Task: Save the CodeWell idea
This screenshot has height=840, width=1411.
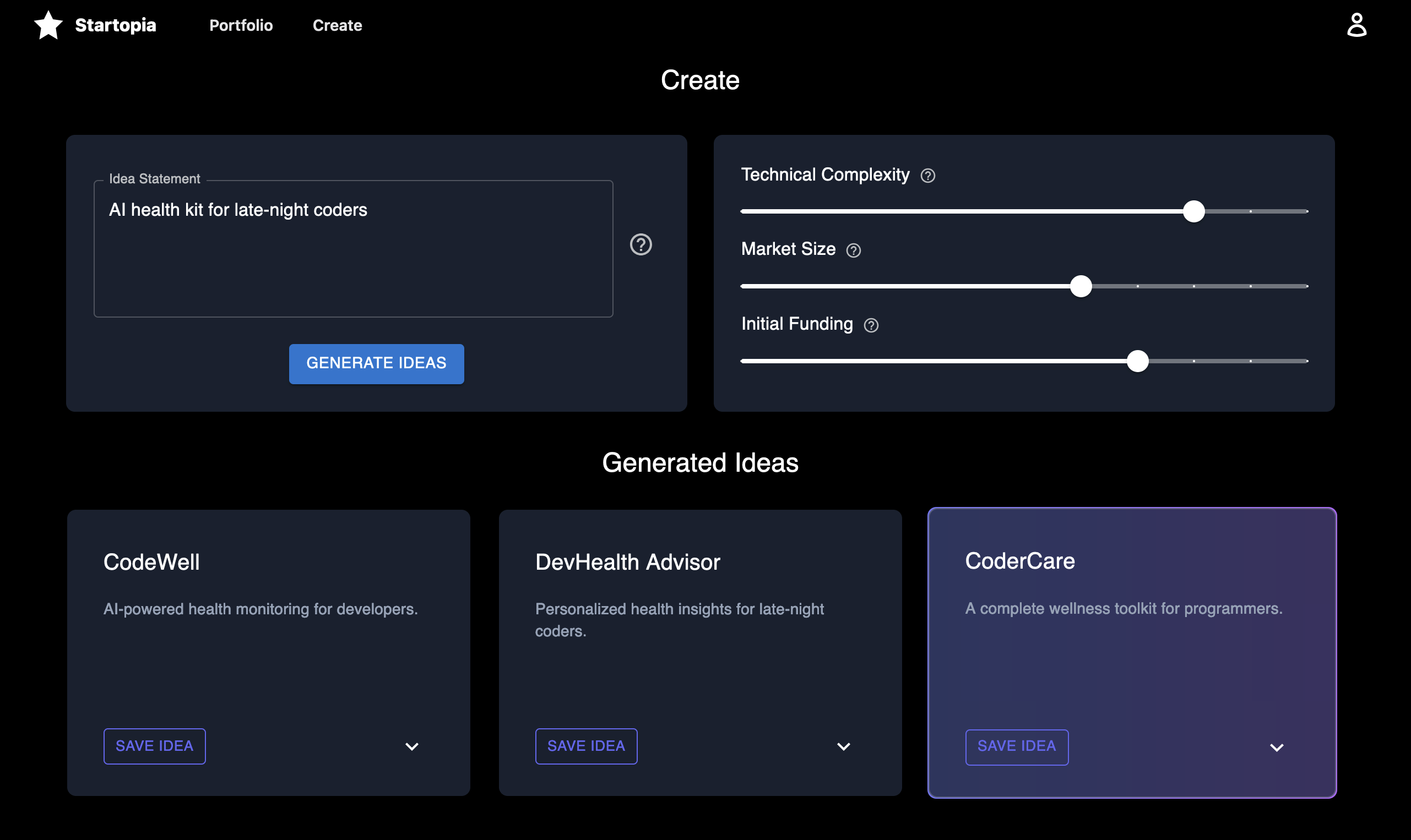Action: coord(154,746)
